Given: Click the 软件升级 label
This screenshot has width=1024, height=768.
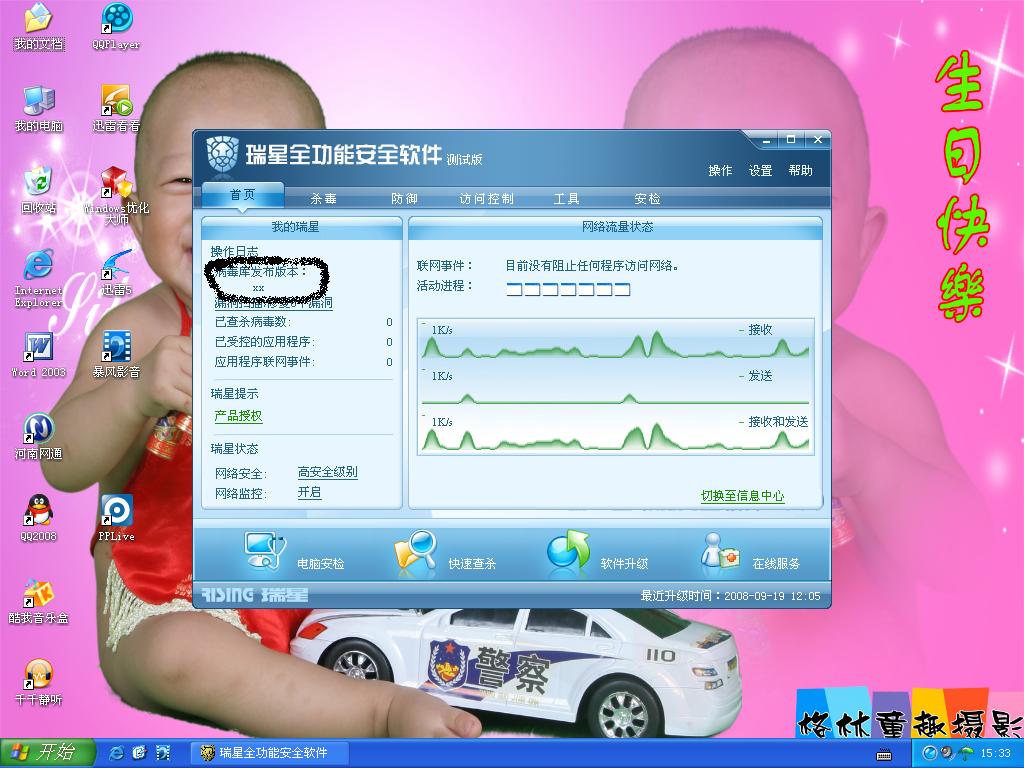Looking at the screenshot, I should (x=624, y=563).
